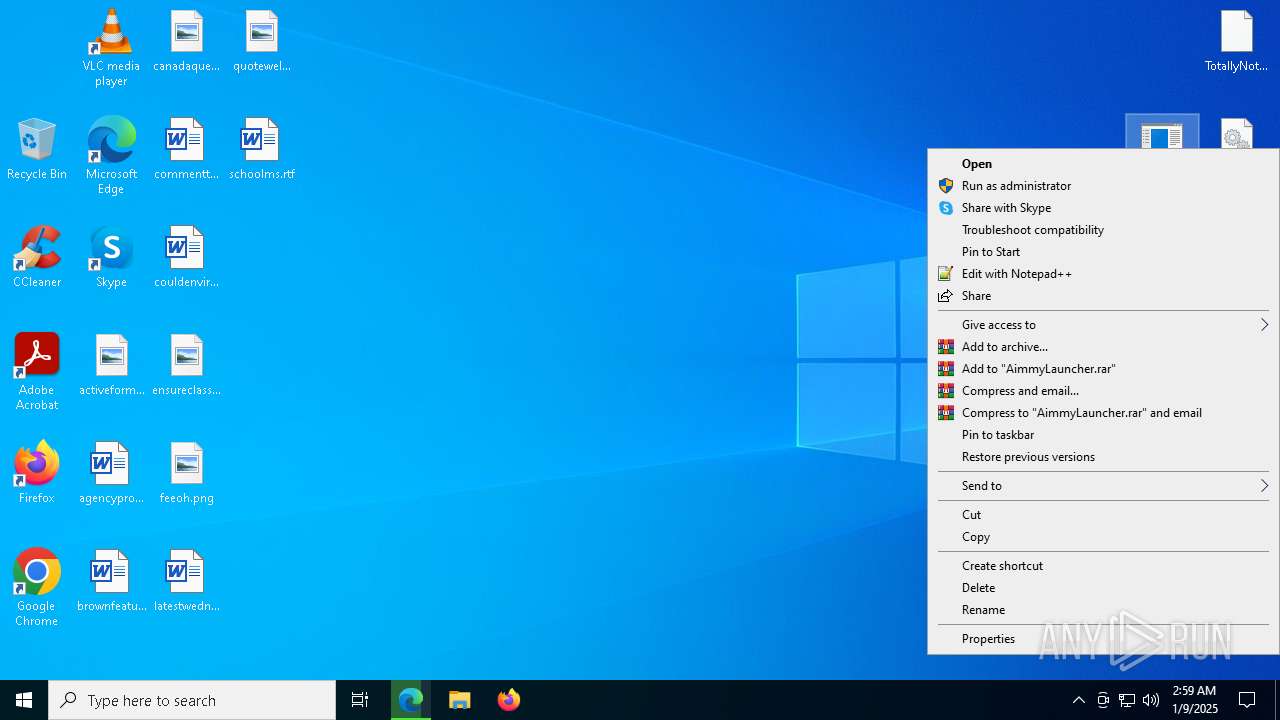The image size is (1280, 720).
Task: Select the couldenvir... Word document
Action: [186, 258]
